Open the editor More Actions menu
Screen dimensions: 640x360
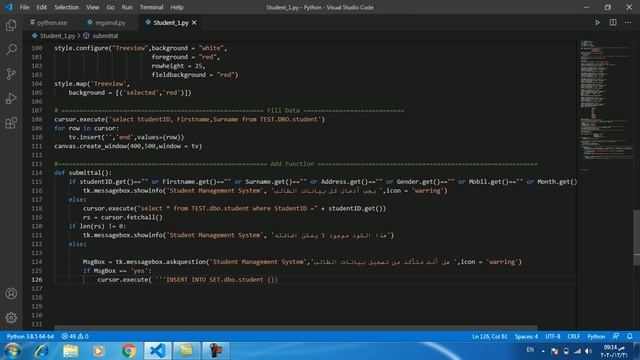(628, 23)
